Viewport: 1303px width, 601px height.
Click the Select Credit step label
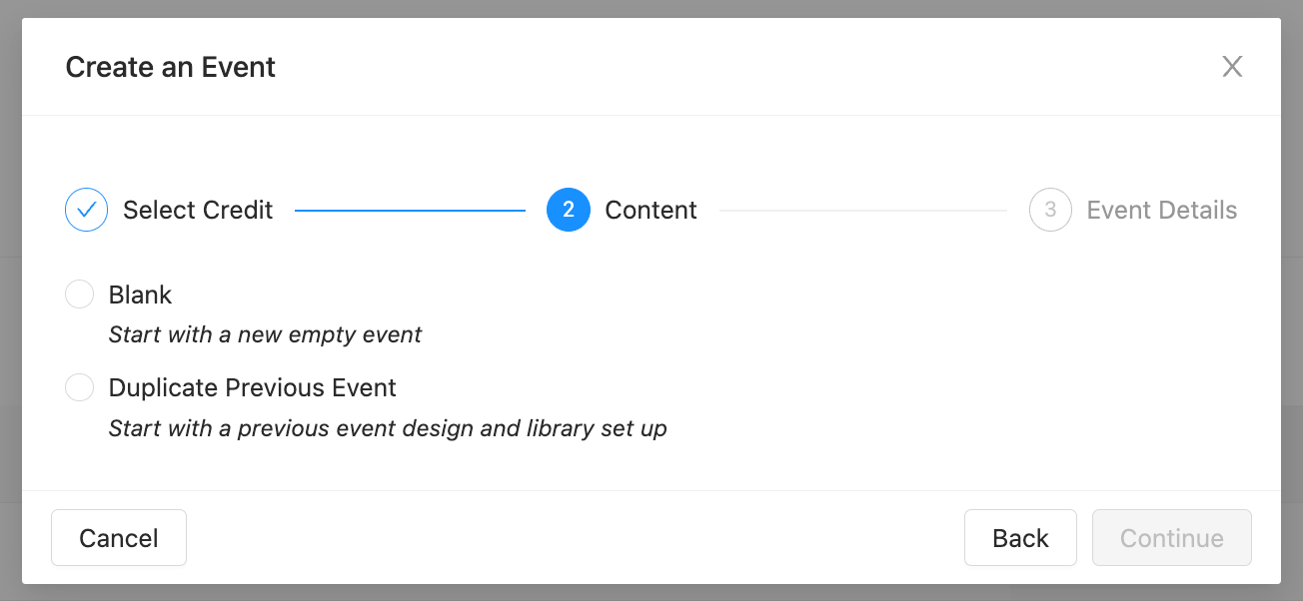tap(197, 209)
